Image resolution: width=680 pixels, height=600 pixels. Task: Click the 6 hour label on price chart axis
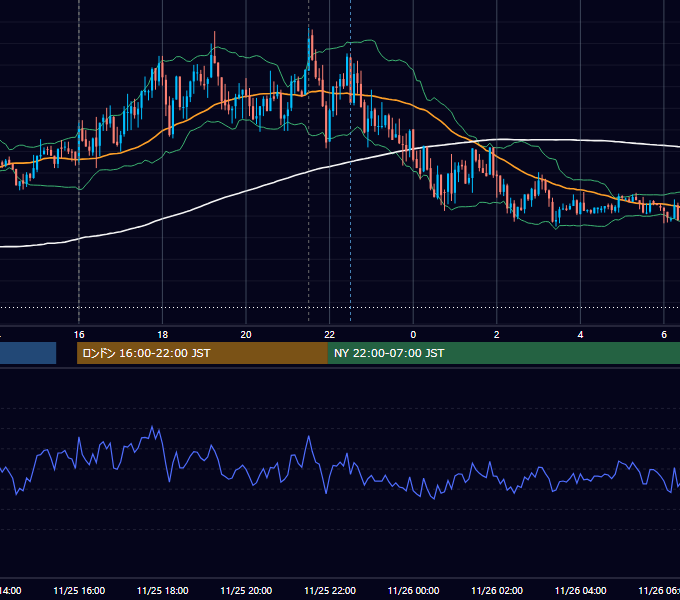tap(664, 335)
